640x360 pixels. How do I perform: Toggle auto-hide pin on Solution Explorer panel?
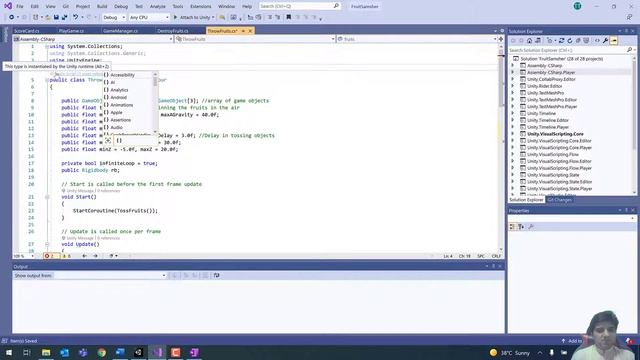pos(627,31)
